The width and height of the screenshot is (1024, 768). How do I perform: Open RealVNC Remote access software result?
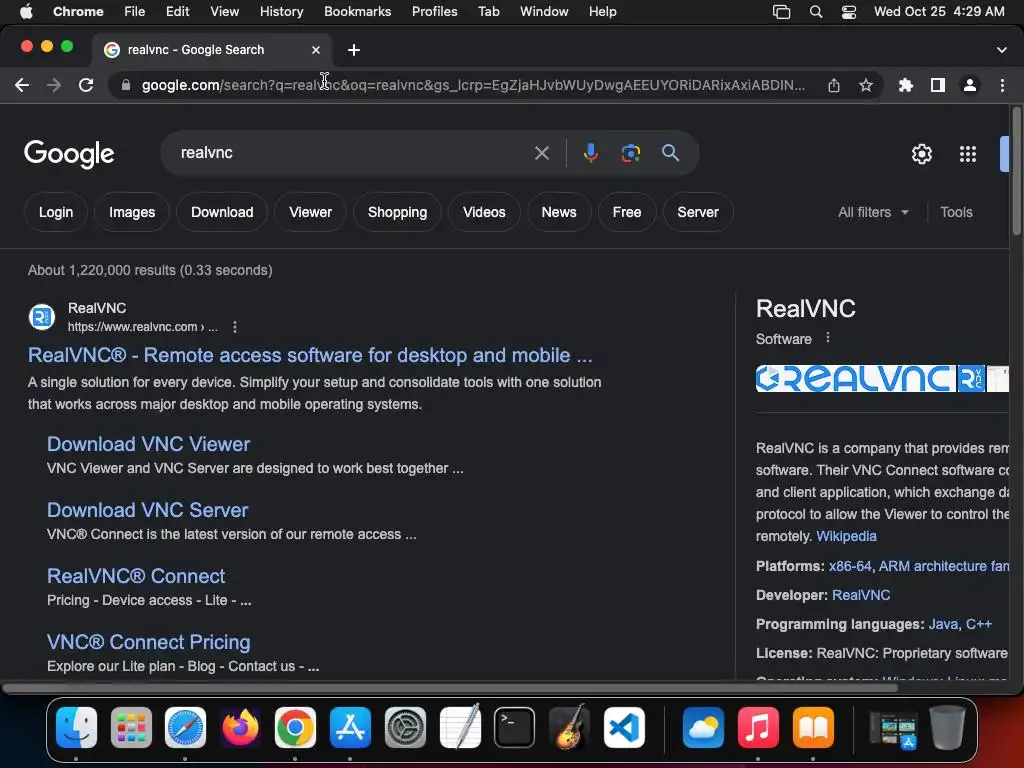click(x=310, y=355)
